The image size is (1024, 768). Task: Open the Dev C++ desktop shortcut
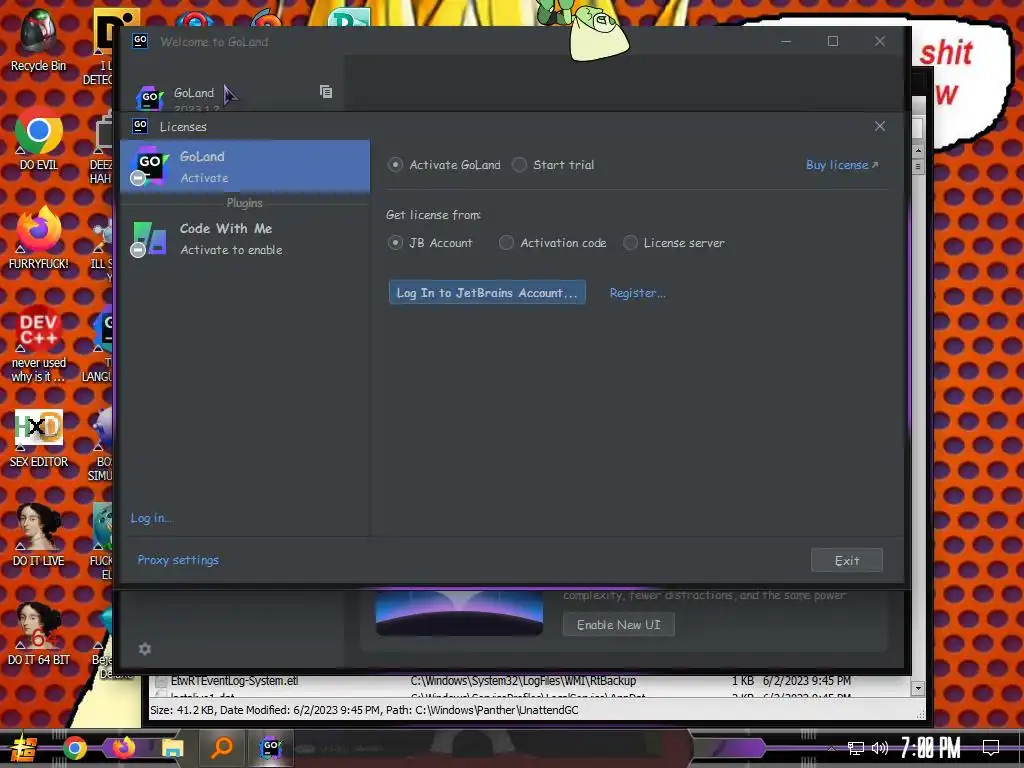coord(39,344)
